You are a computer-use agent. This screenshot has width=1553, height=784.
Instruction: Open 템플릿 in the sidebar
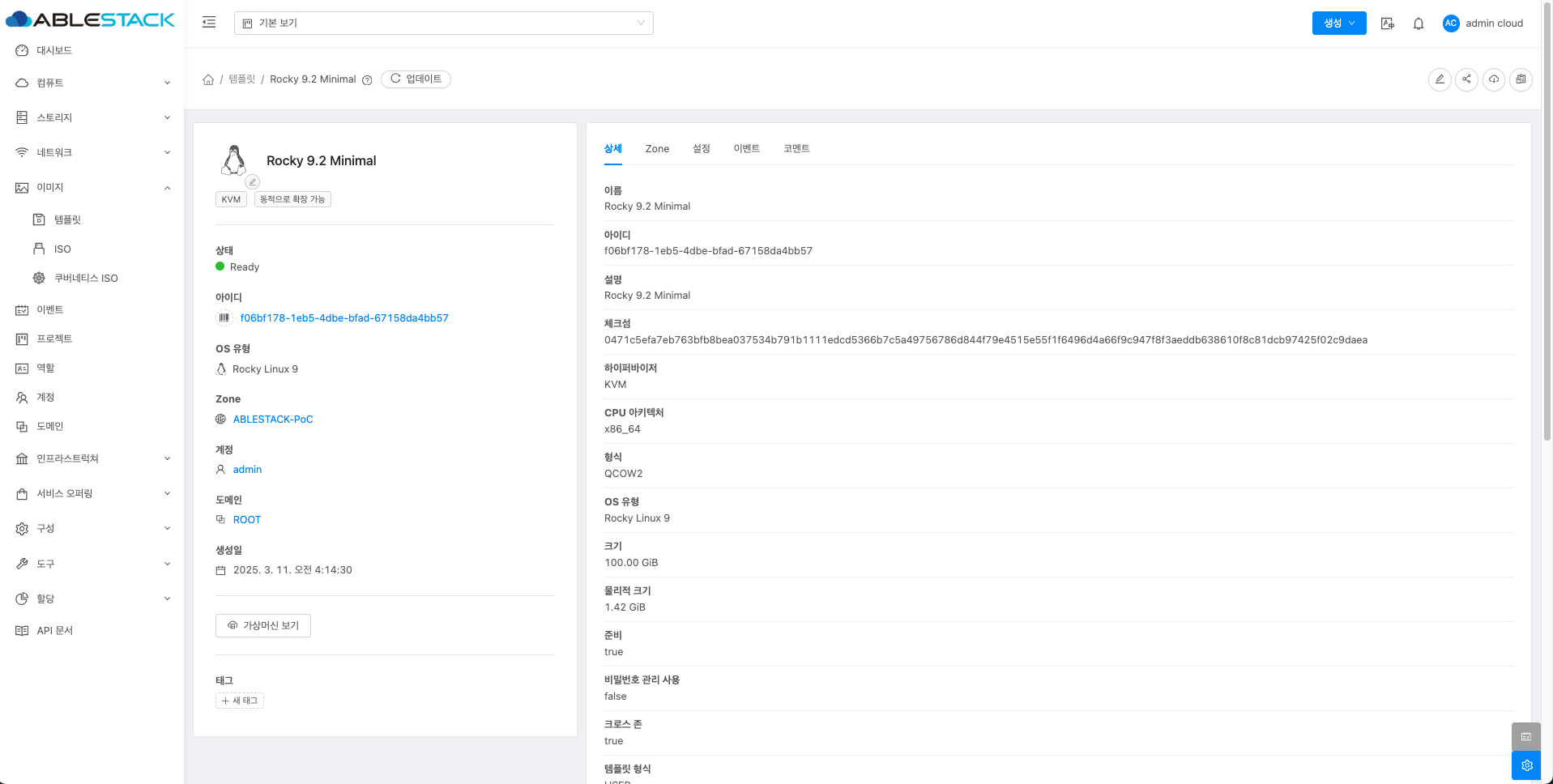click(x=67, y=219)
